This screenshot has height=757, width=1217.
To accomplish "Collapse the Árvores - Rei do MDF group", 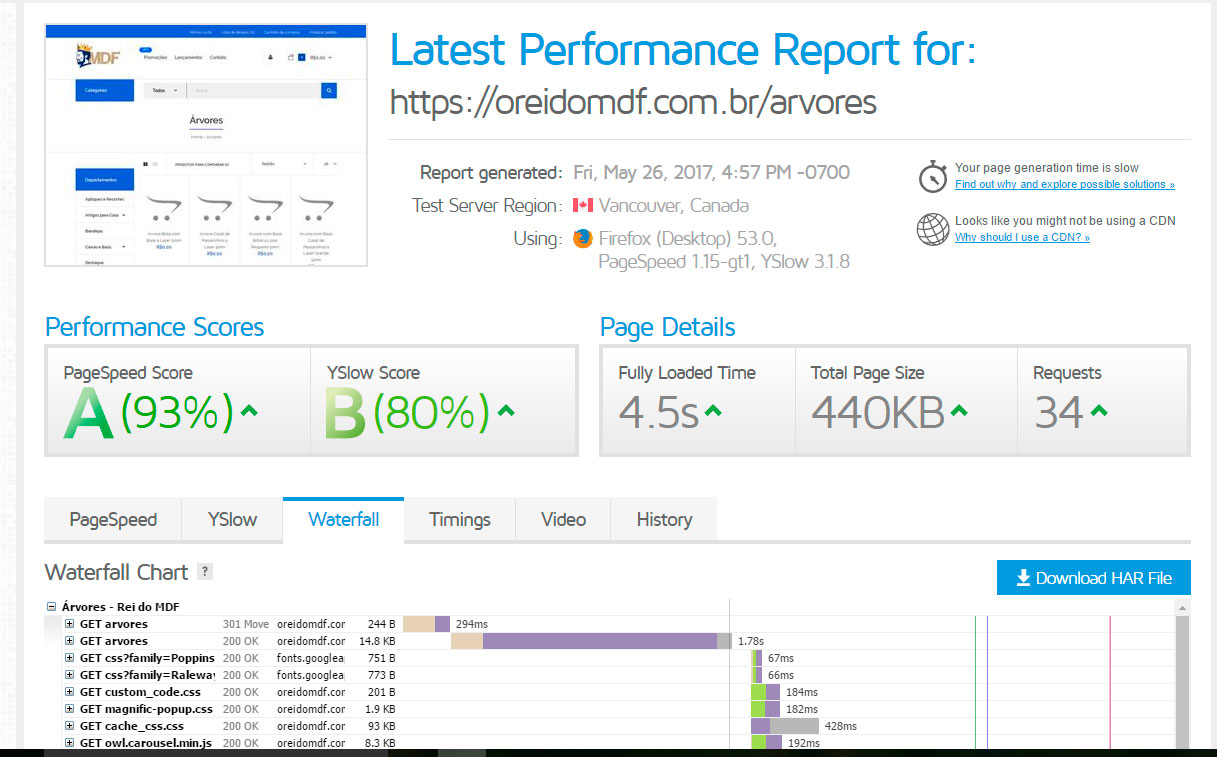I will (x=51, y=607).
